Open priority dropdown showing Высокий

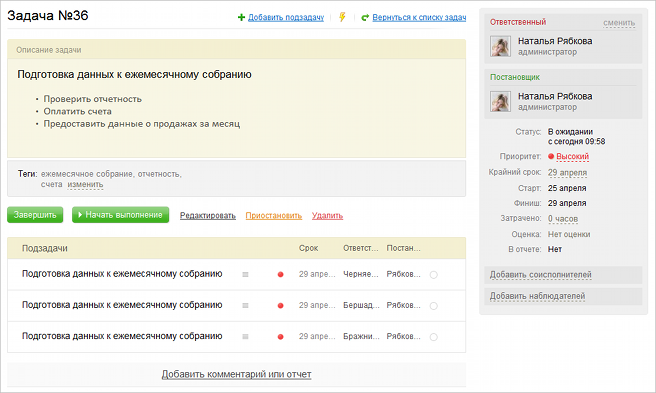pos(572,157)
